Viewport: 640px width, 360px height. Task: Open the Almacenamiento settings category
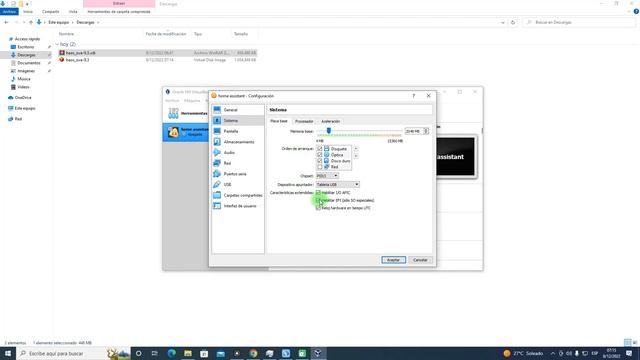tap(238, 142)
